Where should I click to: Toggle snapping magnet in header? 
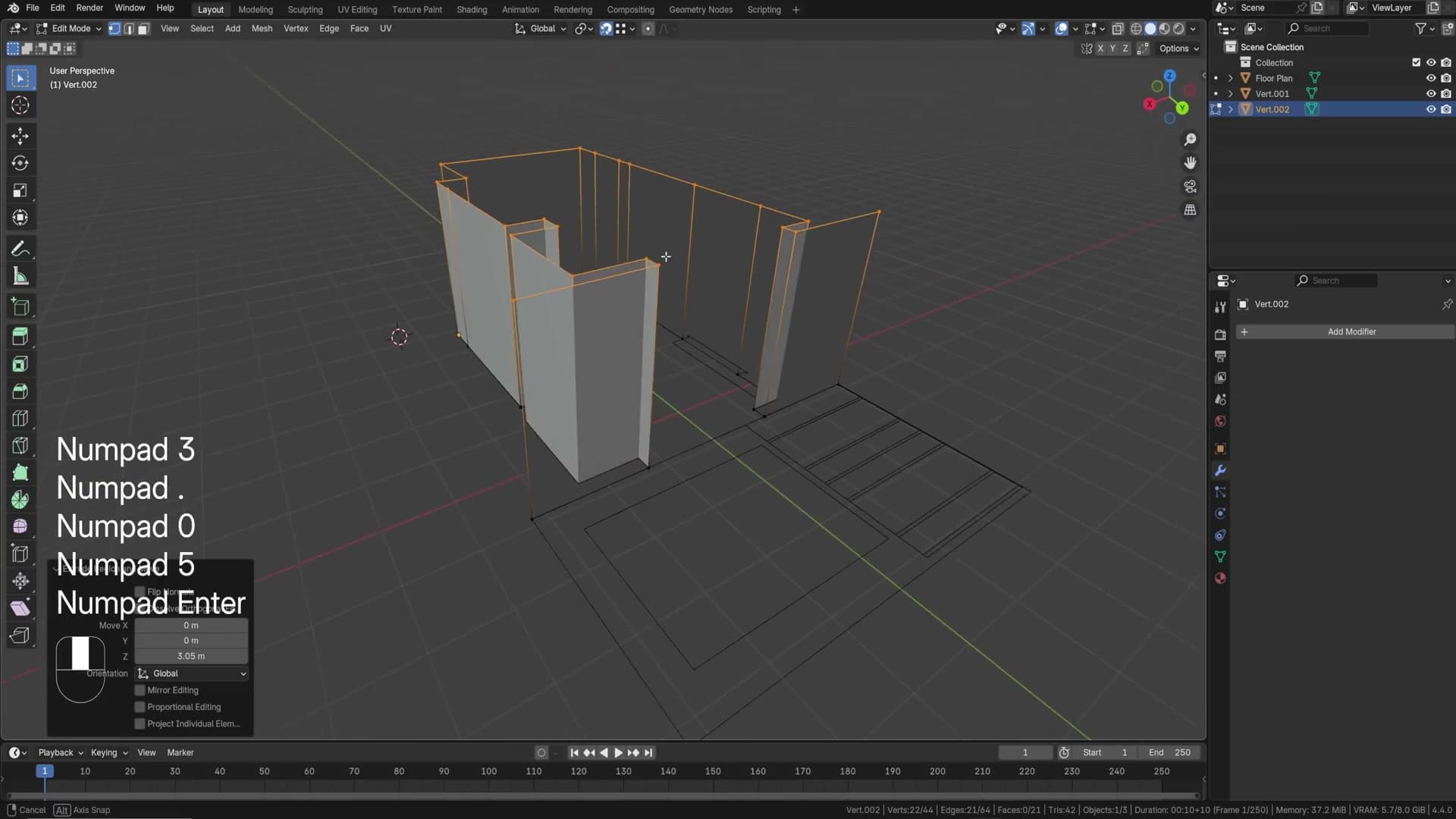606,29
